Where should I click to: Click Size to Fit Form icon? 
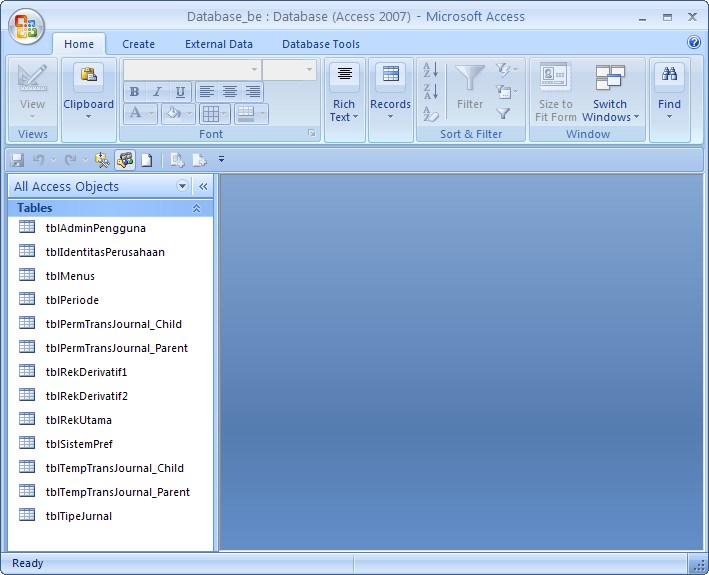555,77
